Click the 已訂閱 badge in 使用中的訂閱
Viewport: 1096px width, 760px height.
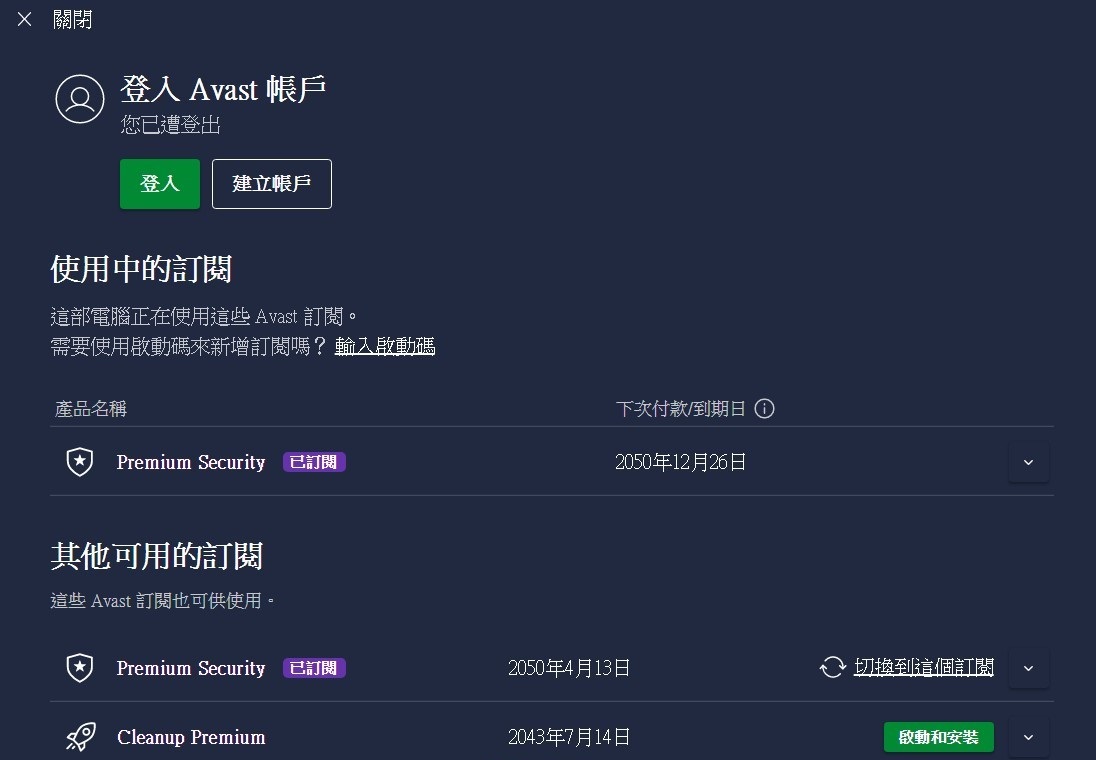point(314,462)
